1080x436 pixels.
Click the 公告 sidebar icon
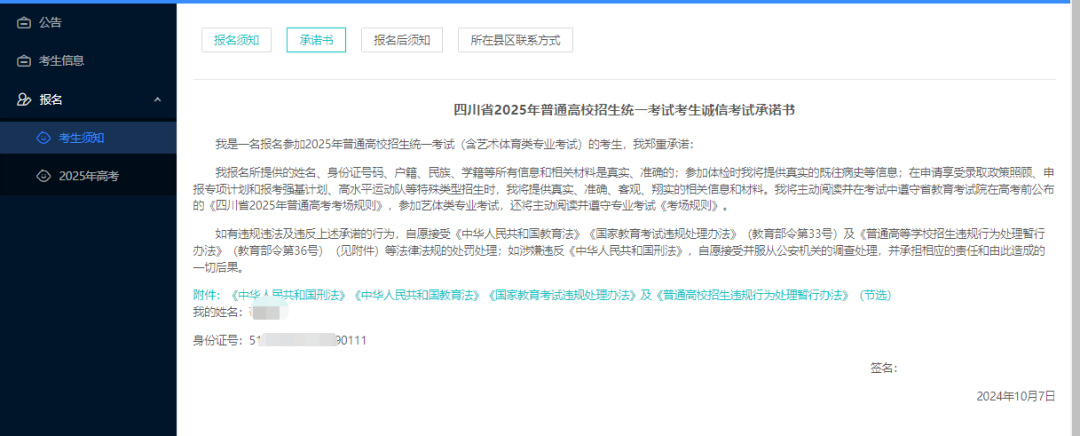coord(23,23)
